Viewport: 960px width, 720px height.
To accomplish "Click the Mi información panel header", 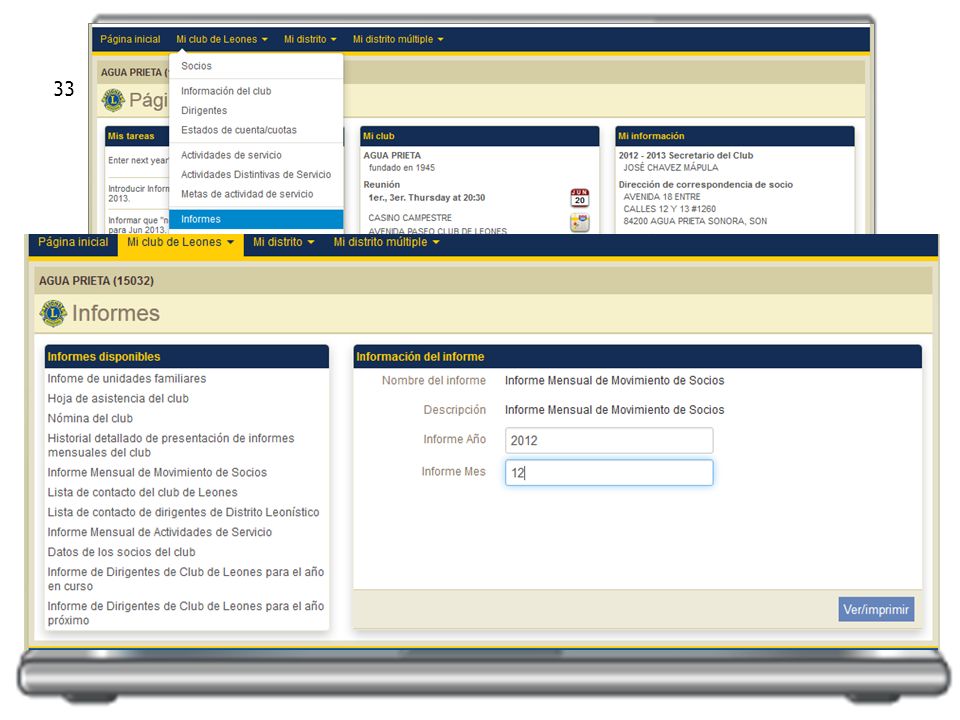I will pos(735,136).
